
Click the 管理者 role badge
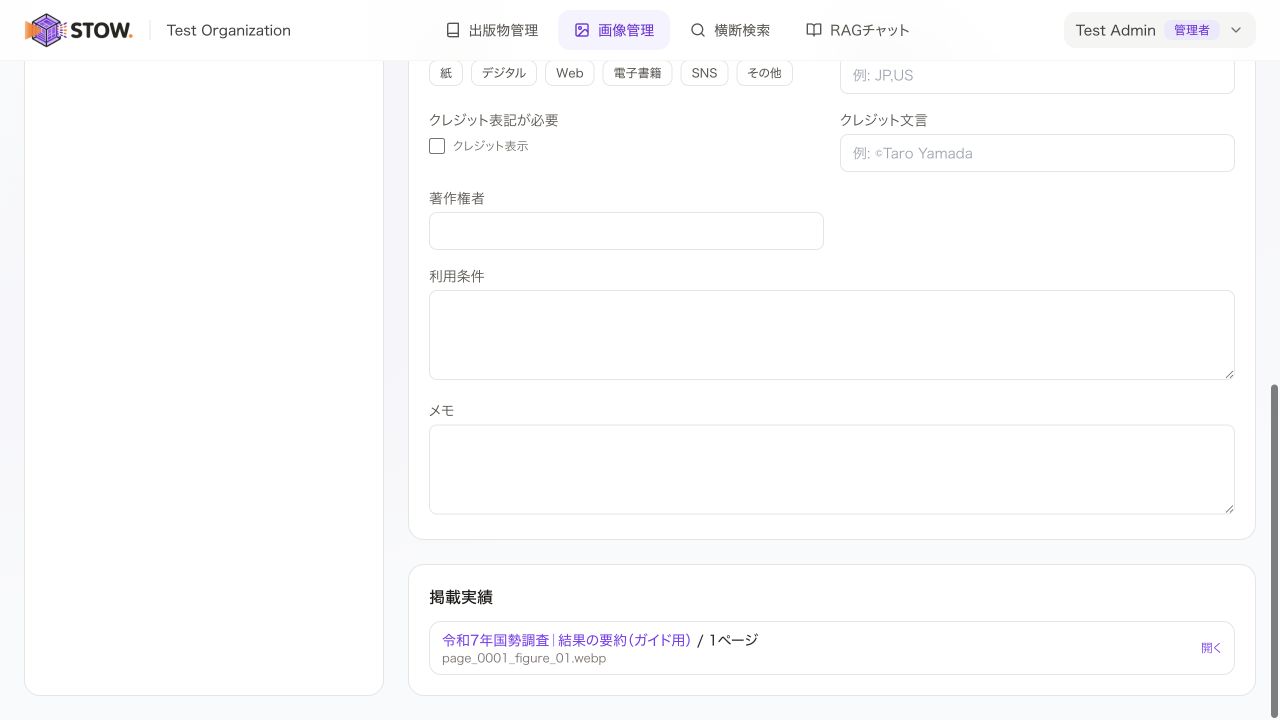click(1191, 30)
